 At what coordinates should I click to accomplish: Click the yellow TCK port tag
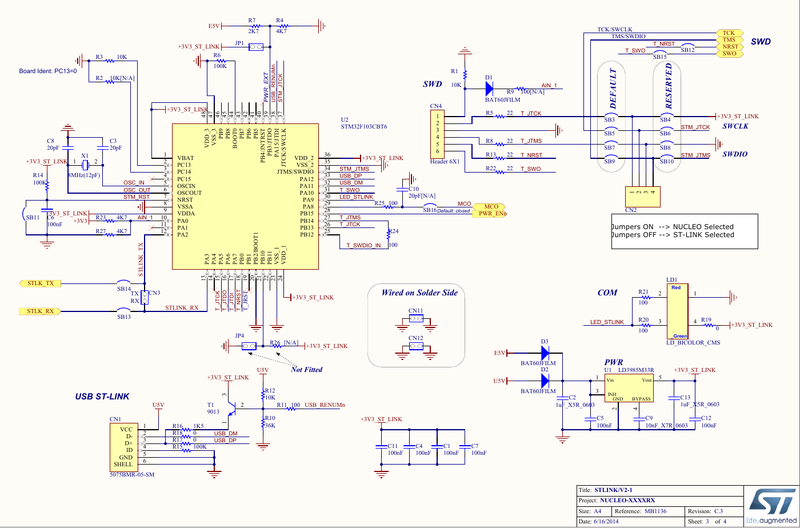729,33
